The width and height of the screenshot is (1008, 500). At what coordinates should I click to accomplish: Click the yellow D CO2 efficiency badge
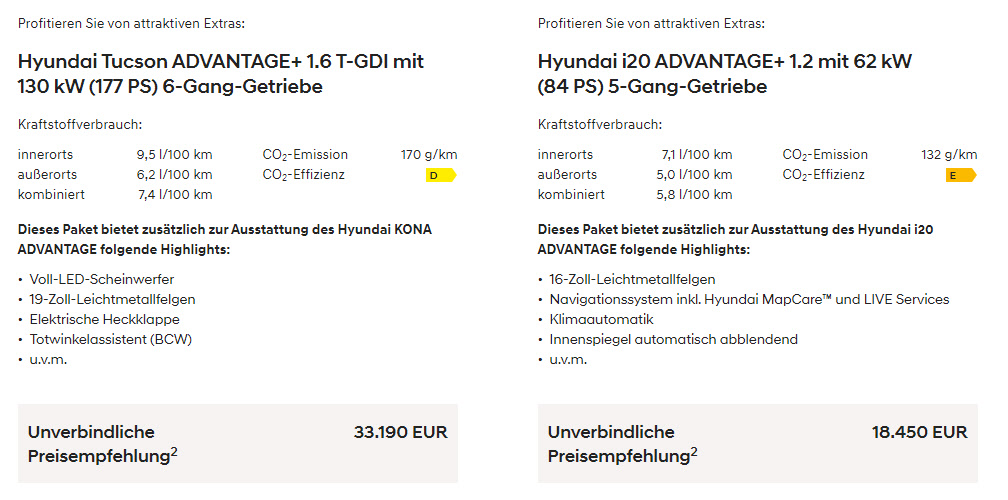coord(441,175)
